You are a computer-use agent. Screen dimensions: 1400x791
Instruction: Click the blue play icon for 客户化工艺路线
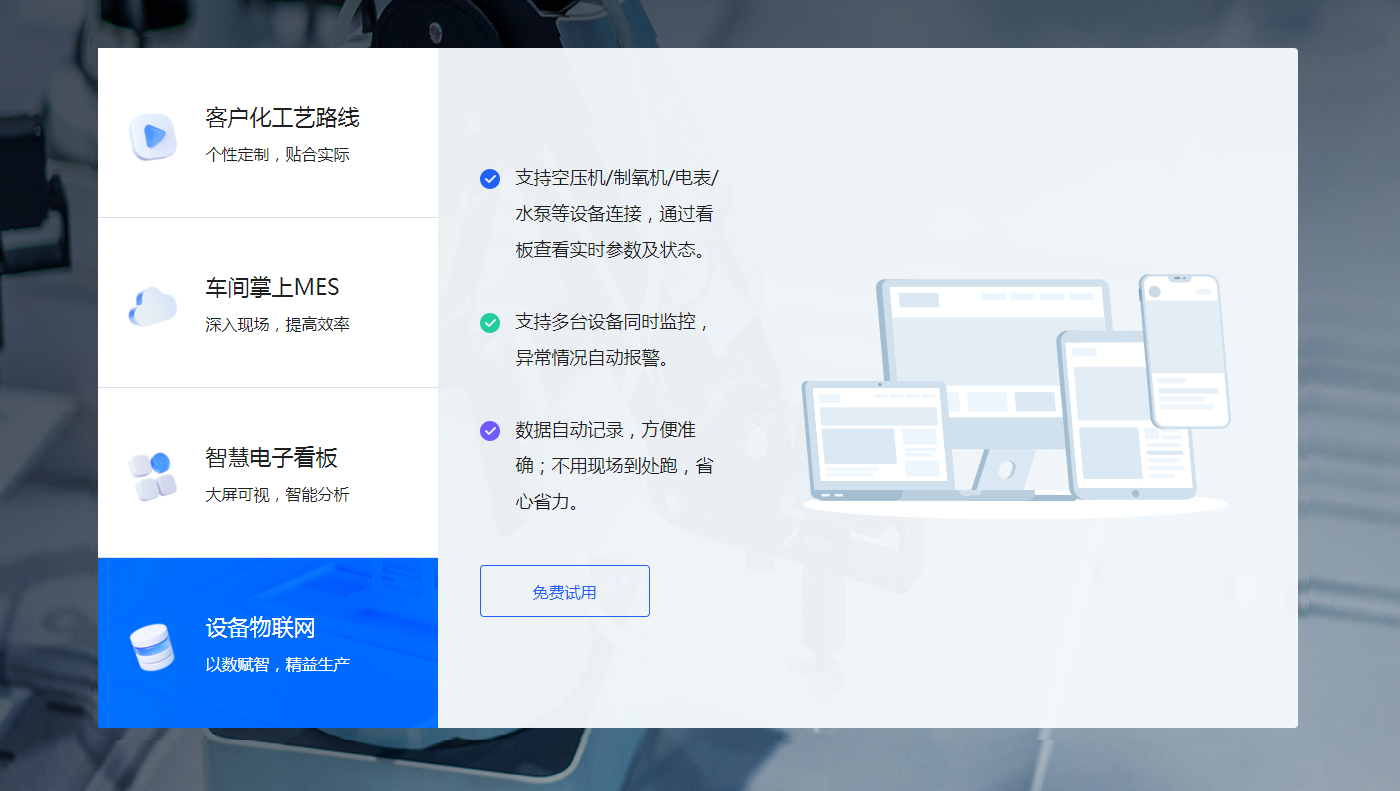pos(153,136)
